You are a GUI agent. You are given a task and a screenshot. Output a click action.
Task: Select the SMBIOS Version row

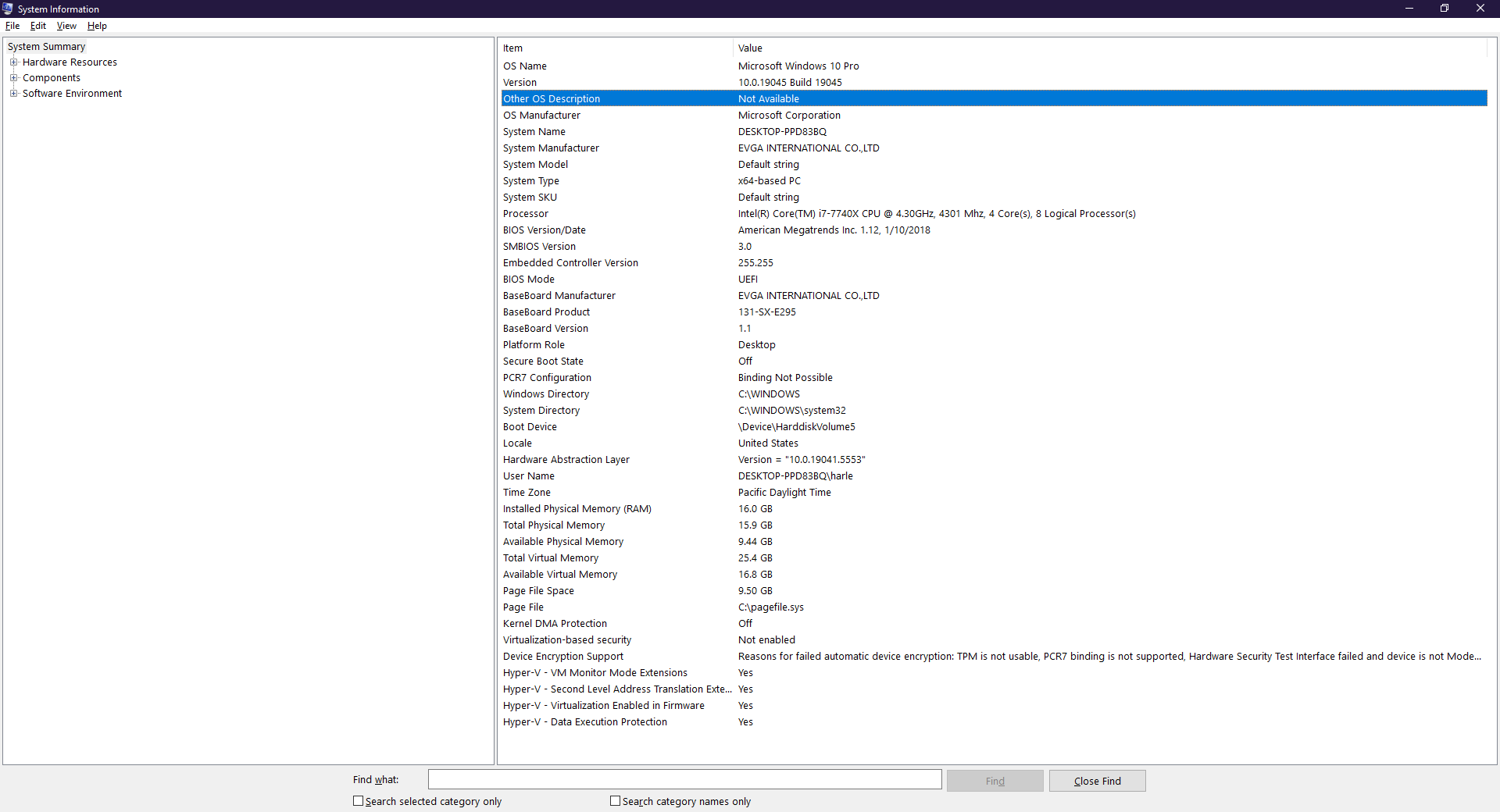994,247
